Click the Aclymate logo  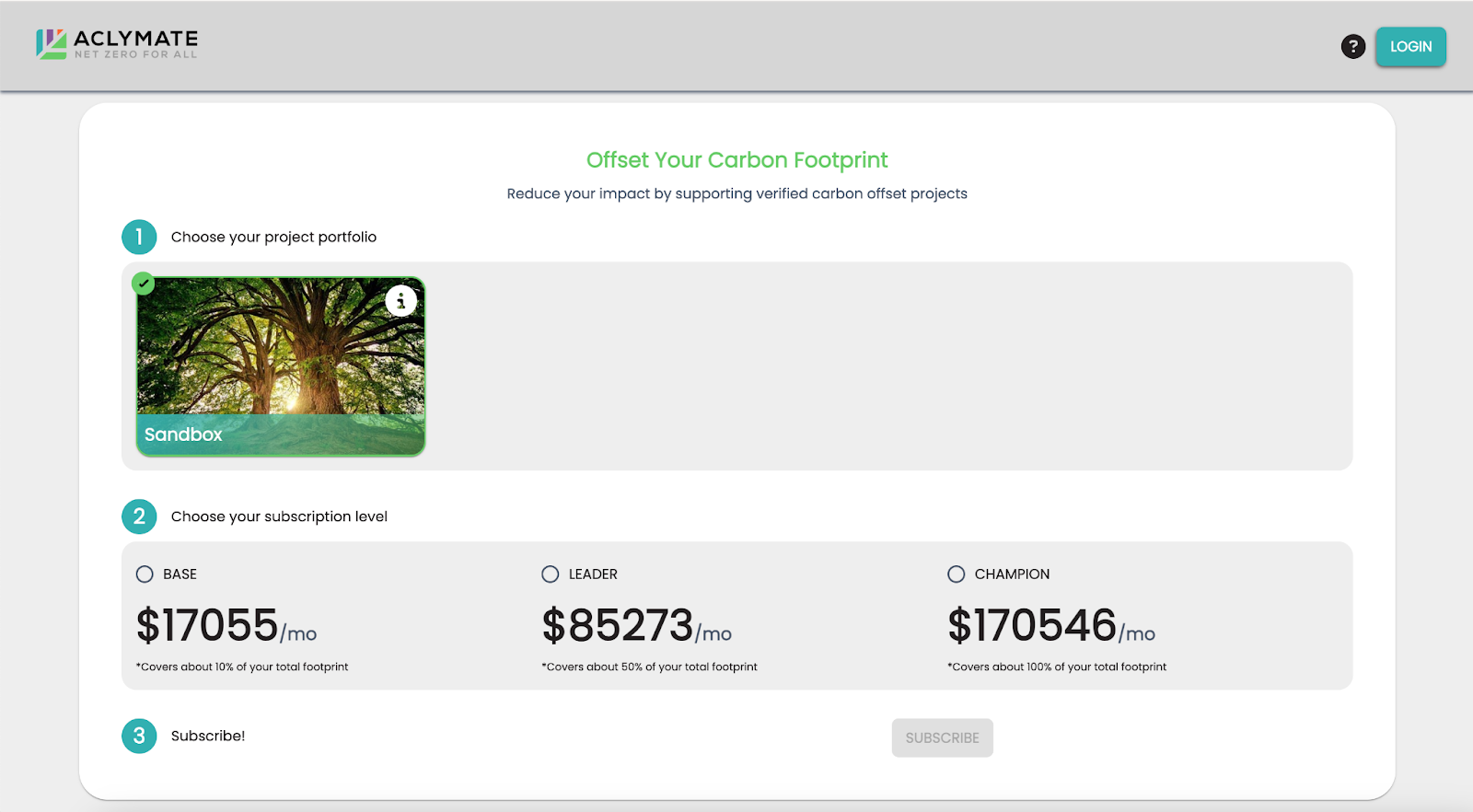click(117, 44)
